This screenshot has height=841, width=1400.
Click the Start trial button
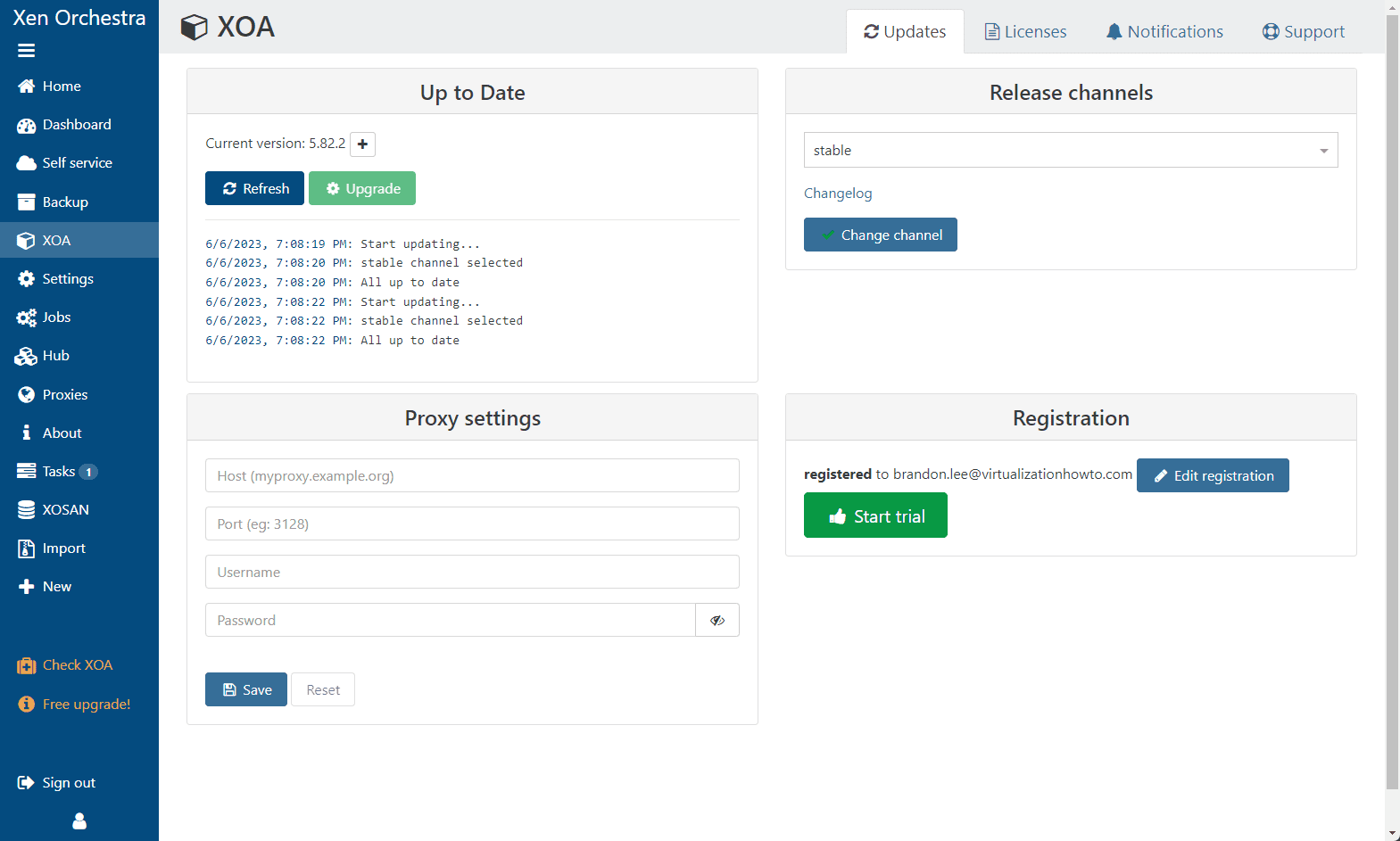[875, 516]
